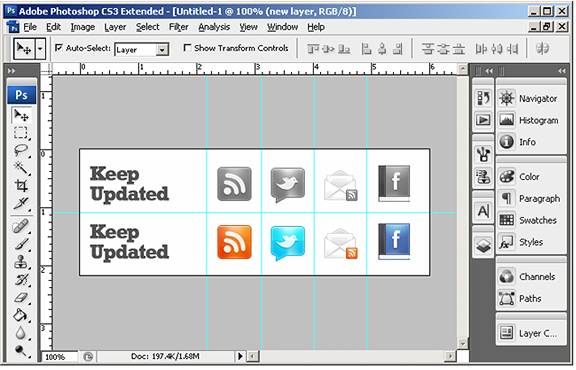Open the Character panel icon
The image size is (576, 370).
point(483,211)
